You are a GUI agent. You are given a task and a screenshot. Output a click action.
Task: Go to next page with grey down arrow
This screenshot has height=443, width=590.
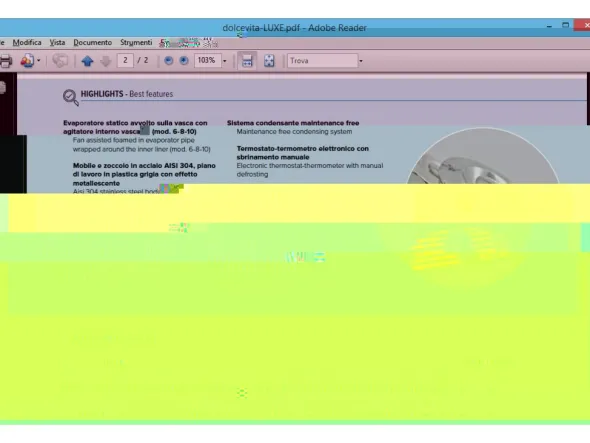click(106, 61)
